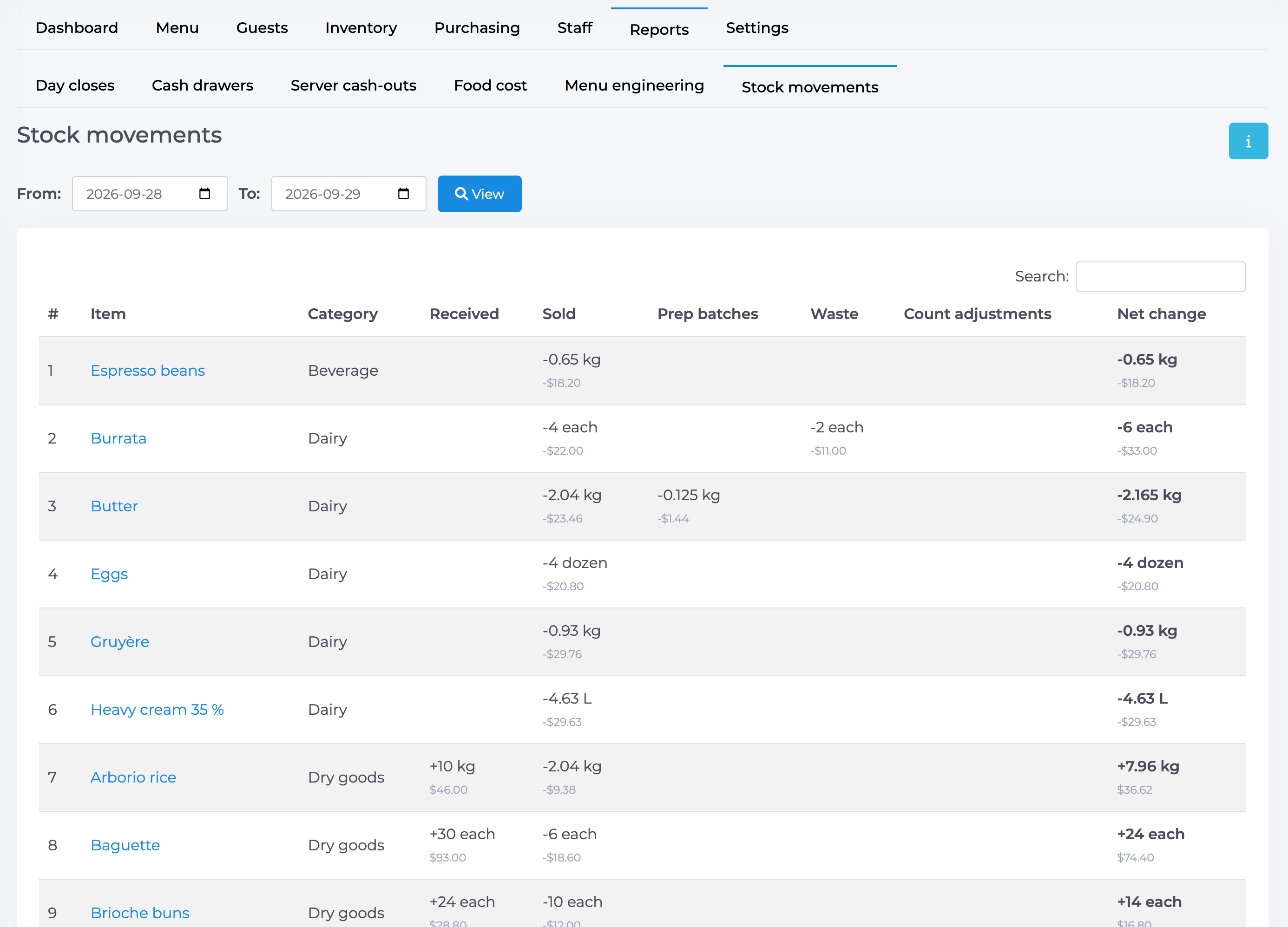1288x927 pixels.
Task: Switch to Day closes report
Action: click(75, 85)
